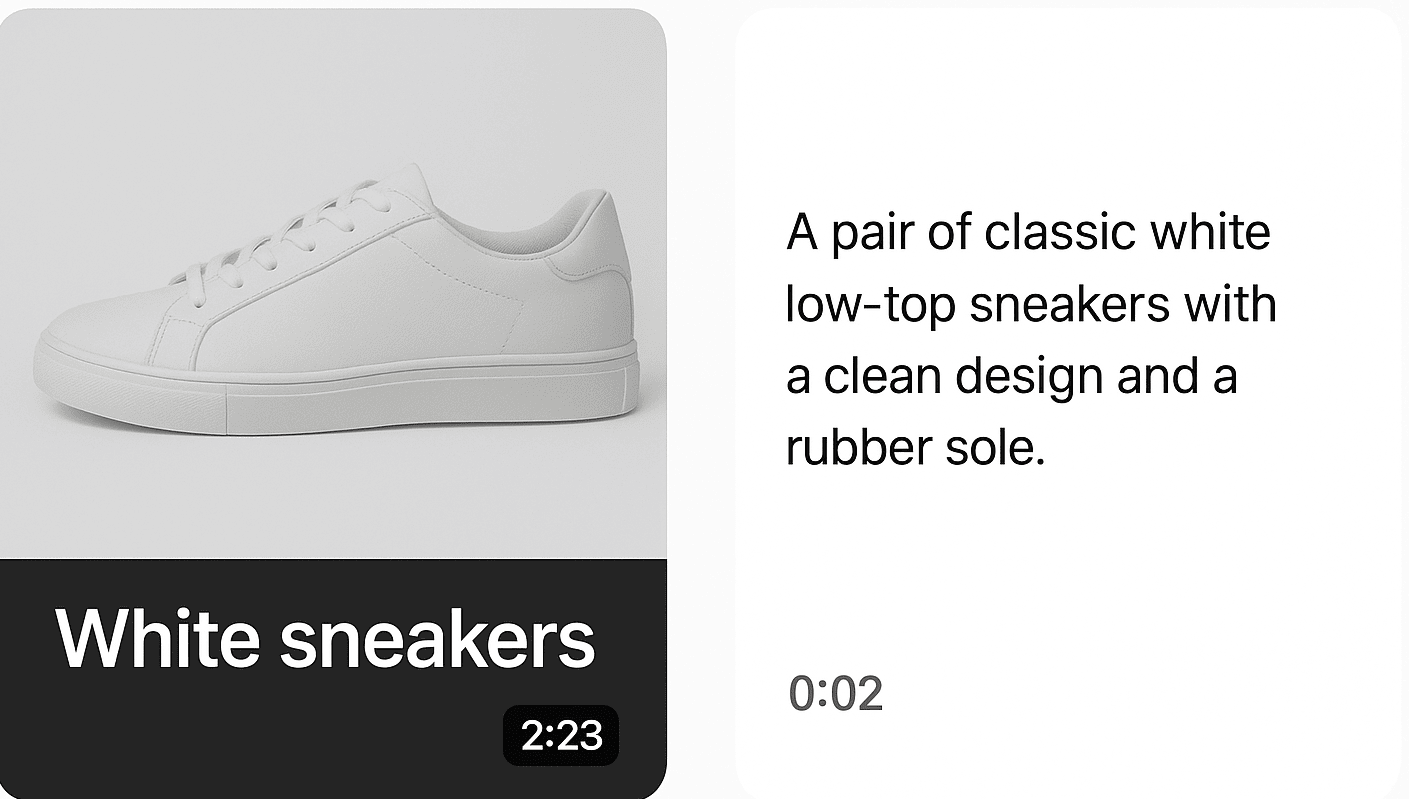
Task: Jump to the 0:02 timestamp
Action: tap(836, 694)
